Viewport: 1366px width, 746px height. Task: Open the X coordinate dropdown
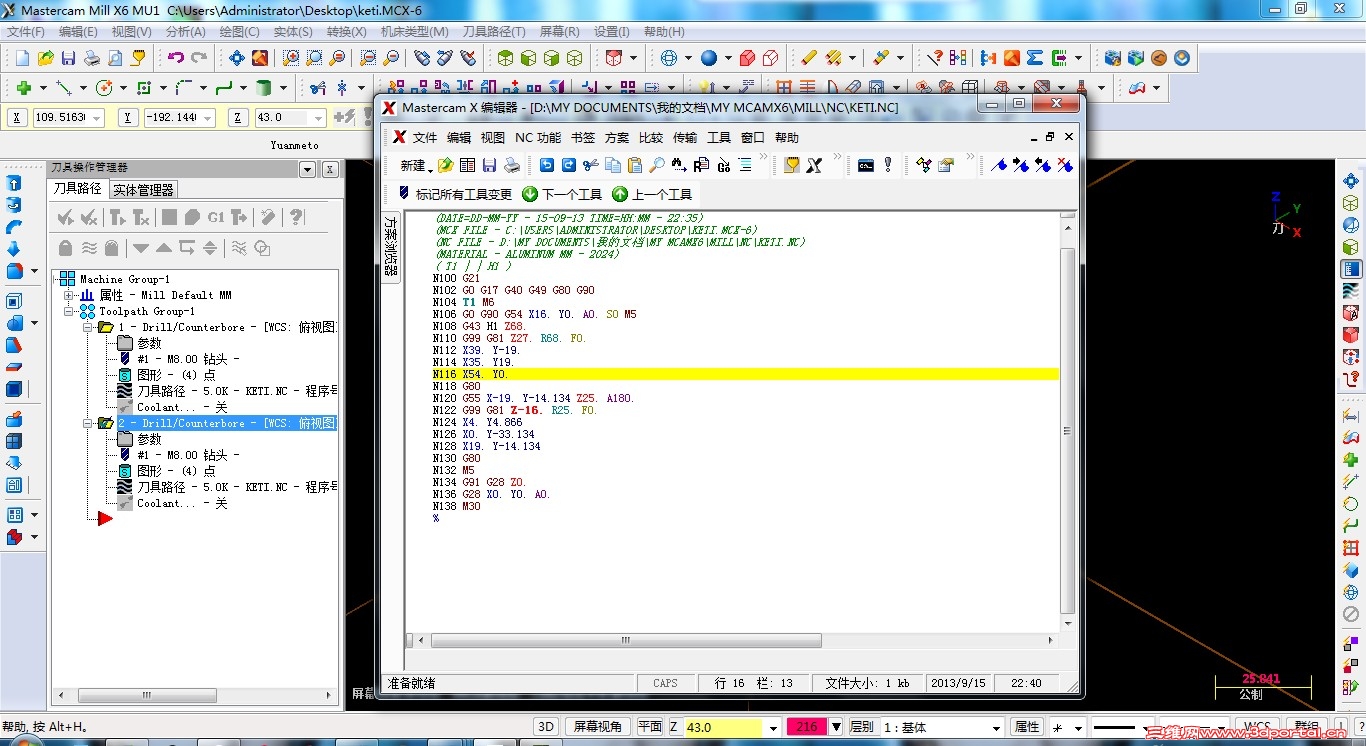97,118
